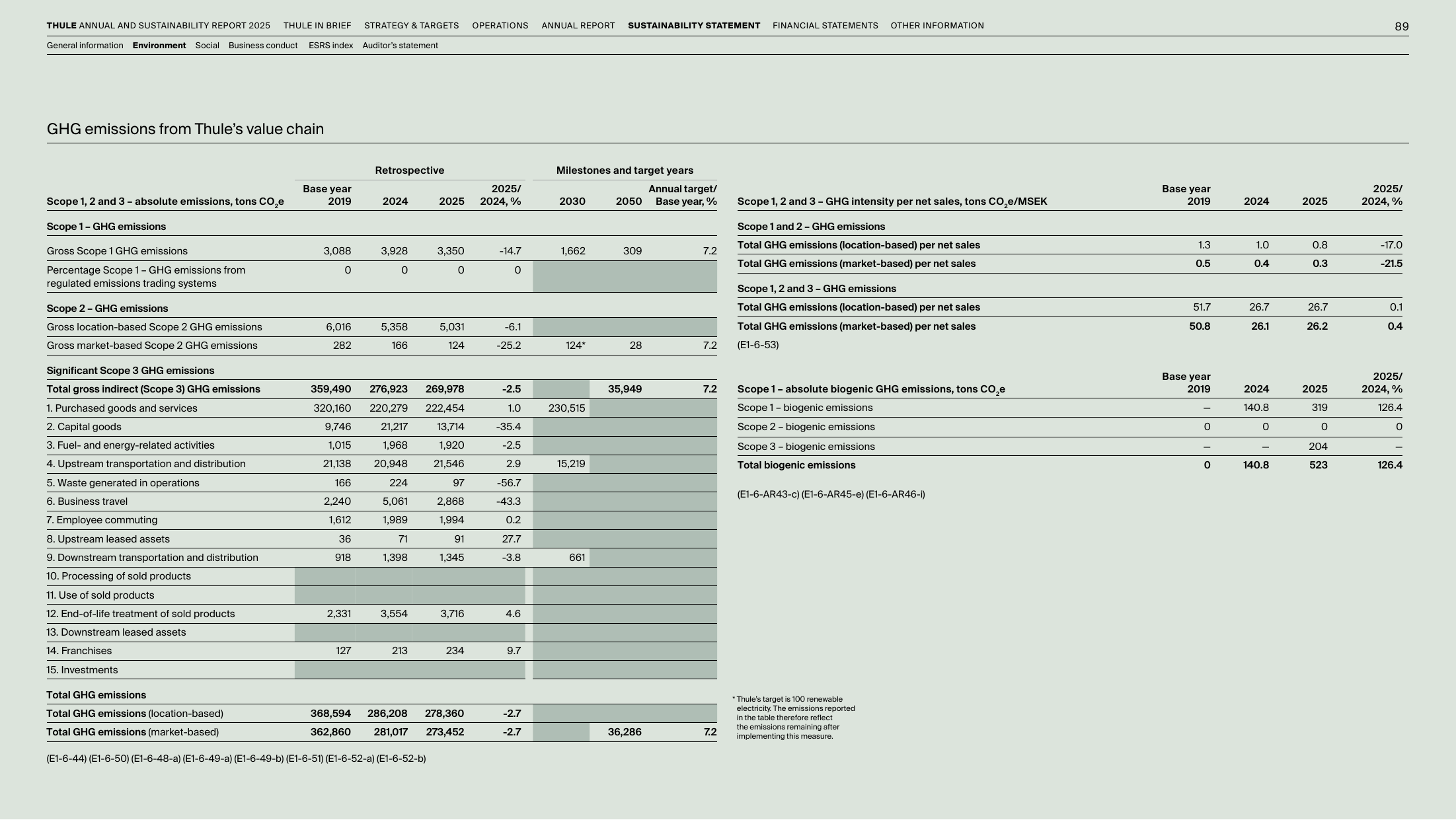Open the Other Information section

click(x=937, y=26)
